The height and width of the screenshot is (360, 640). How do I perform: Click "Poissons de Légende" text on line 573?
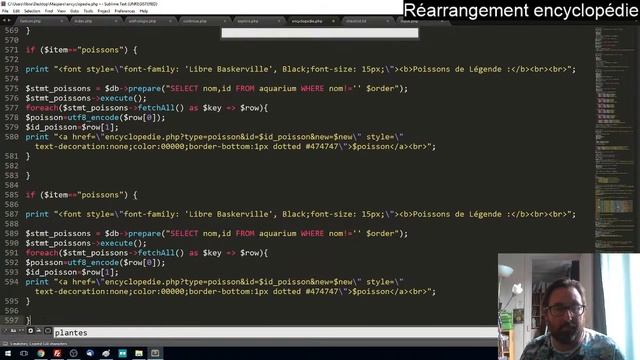point(458,69)
